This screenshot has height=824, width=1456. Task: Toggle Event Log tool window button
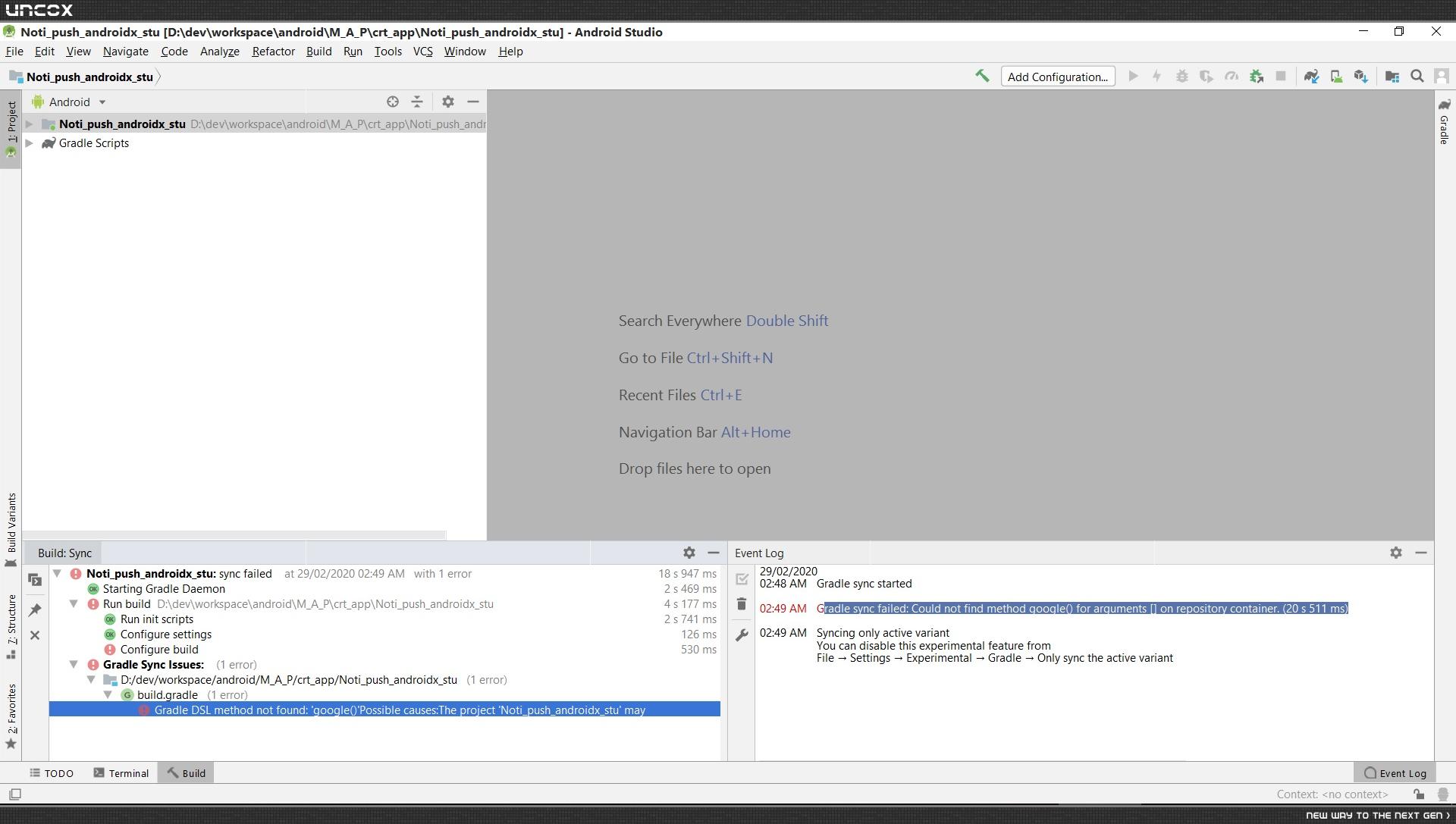1395,773
